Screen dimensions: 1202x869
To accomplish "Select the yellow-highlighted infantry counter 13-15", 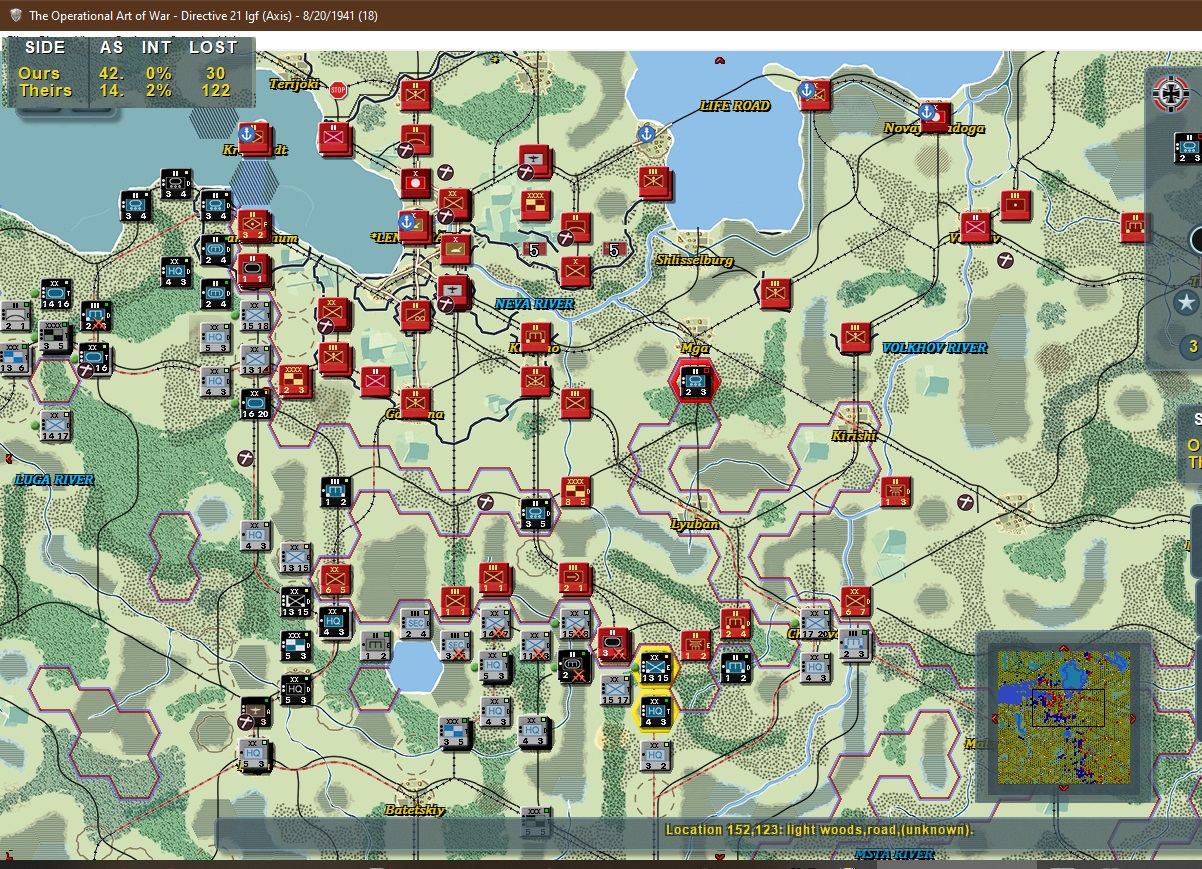I will pyautogui.click(x=655, y=668).
